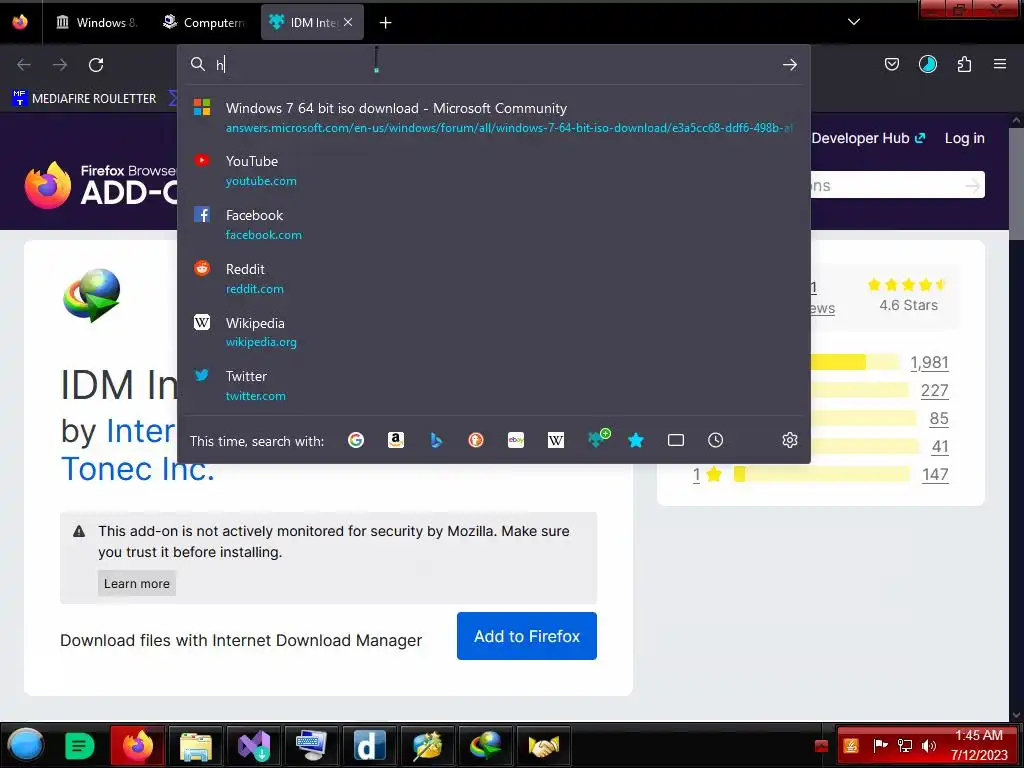Reload the current page

pos(96,65)
